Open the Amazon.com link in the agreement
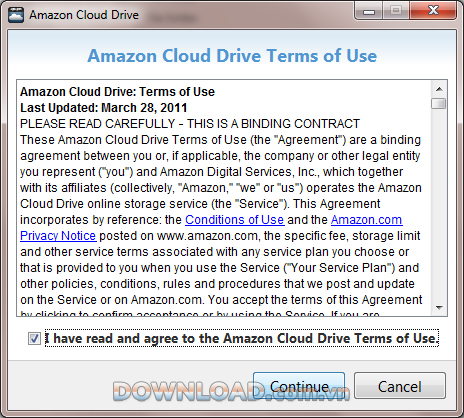 pyautogui.click(x=366, y=220)
